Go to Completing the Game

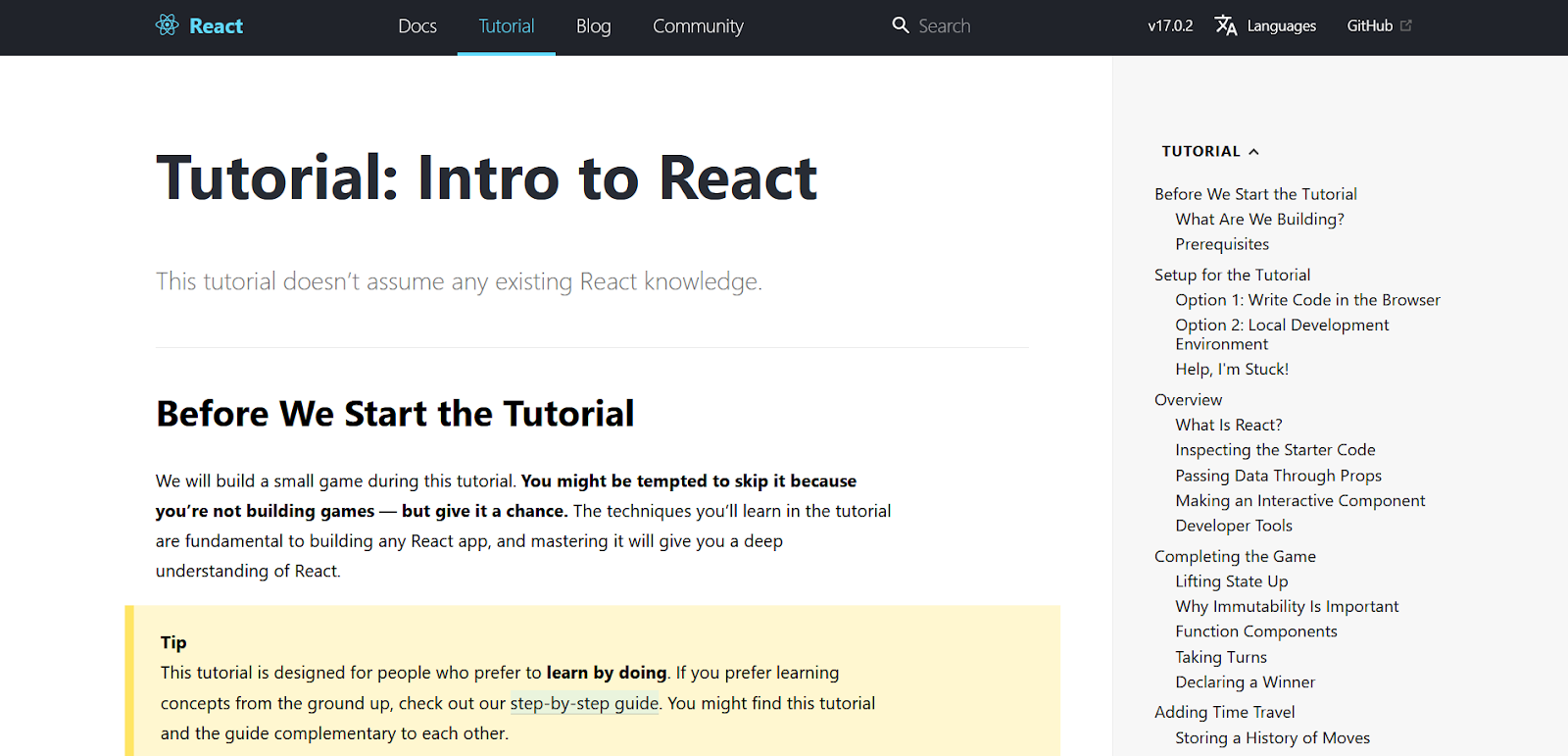[x=1235, y=556]
